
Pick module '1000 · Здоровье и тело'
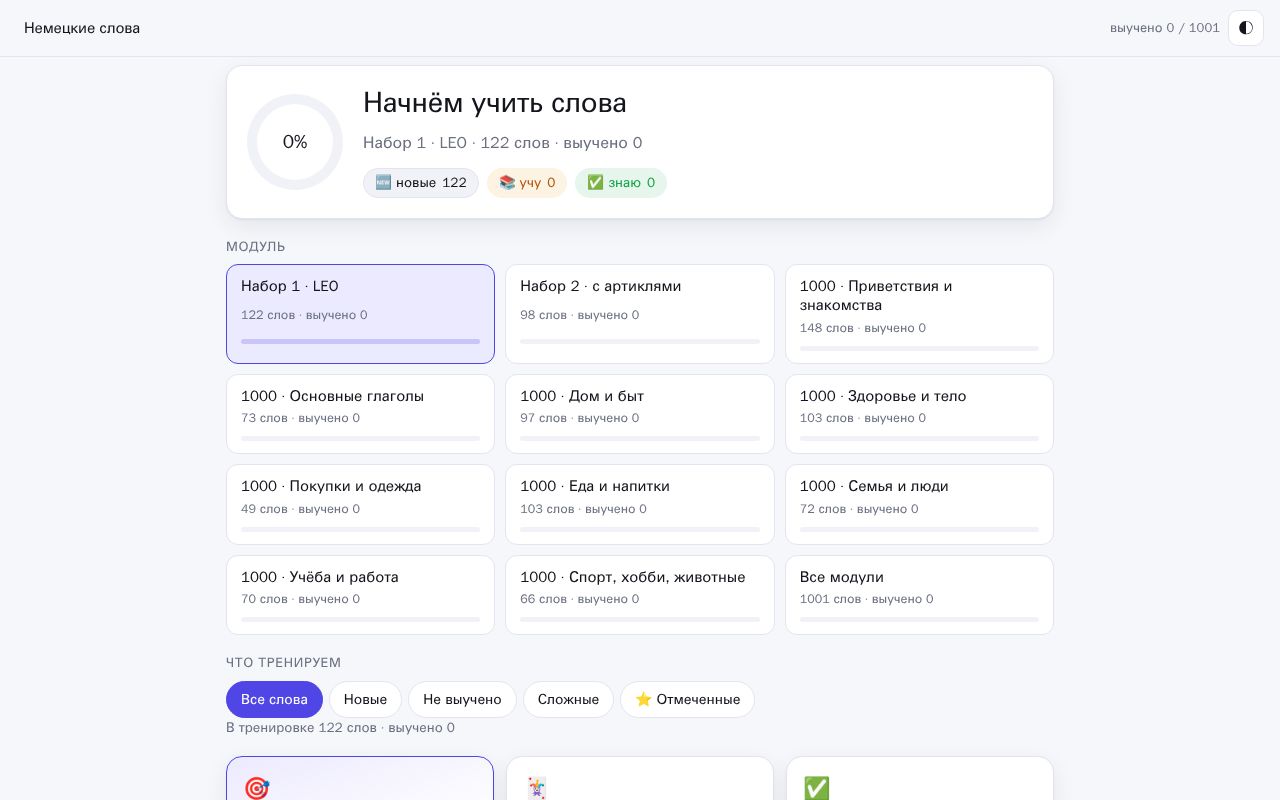[919, 414]
